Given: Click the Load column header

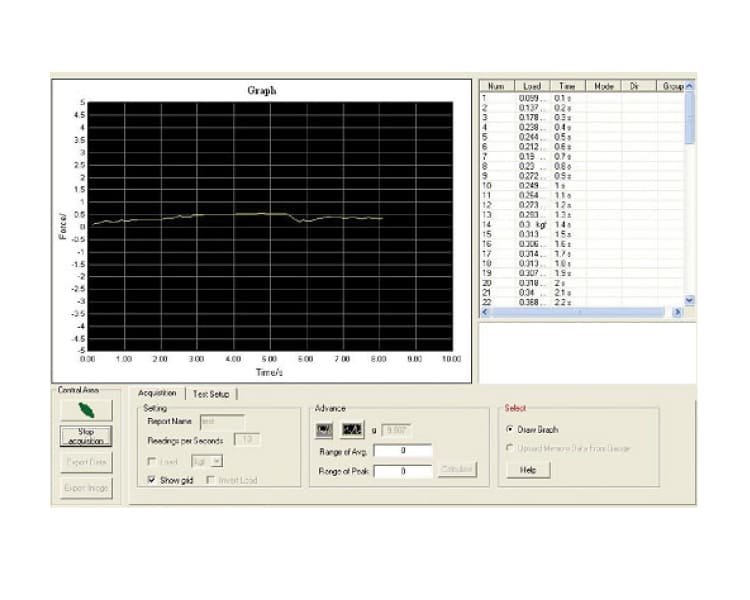Looking at the screenshot, I should [532, 87].
